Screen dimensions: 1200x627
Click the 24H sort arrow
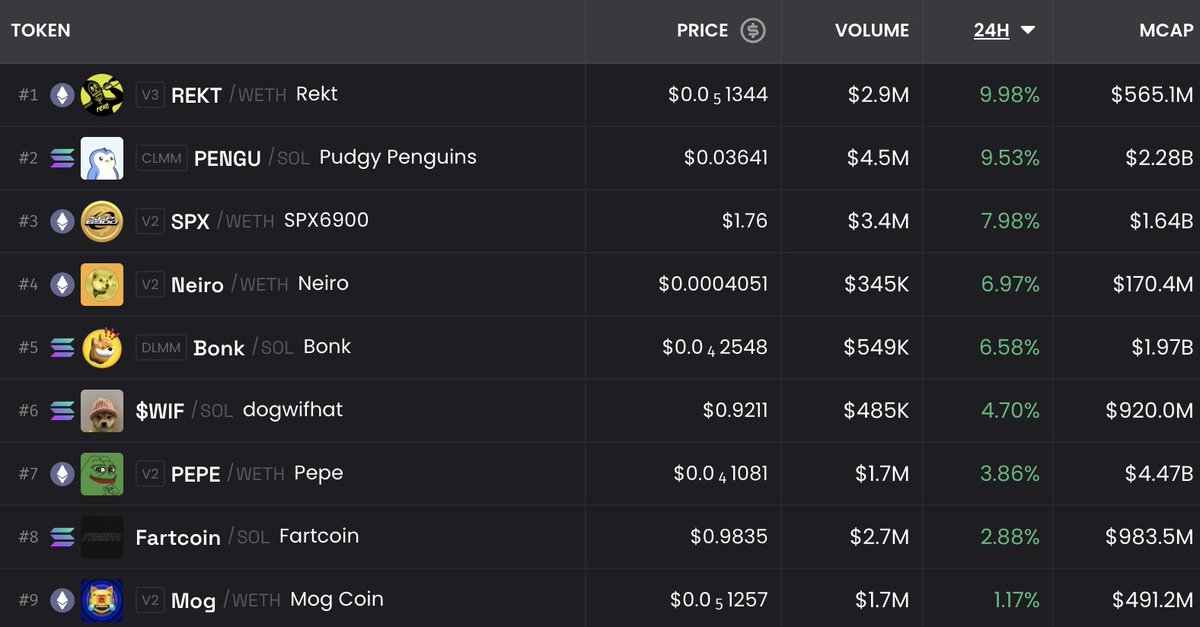[x=1027, y=30]
